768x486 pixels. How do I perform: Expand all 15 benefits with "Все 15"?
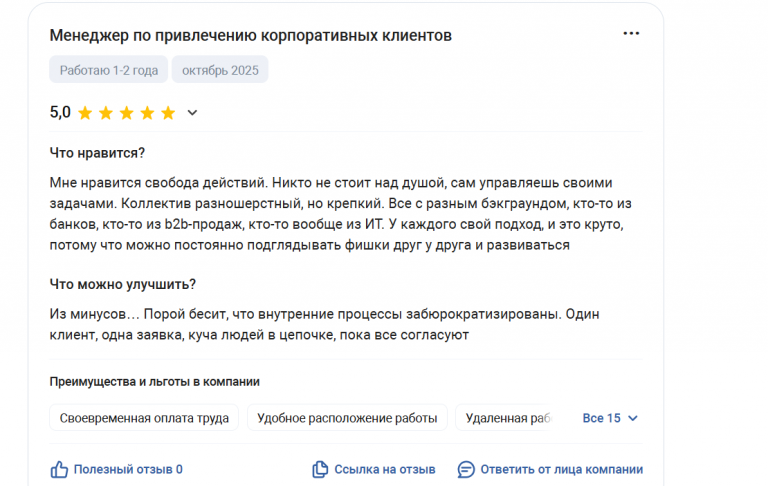pos(601,418)
